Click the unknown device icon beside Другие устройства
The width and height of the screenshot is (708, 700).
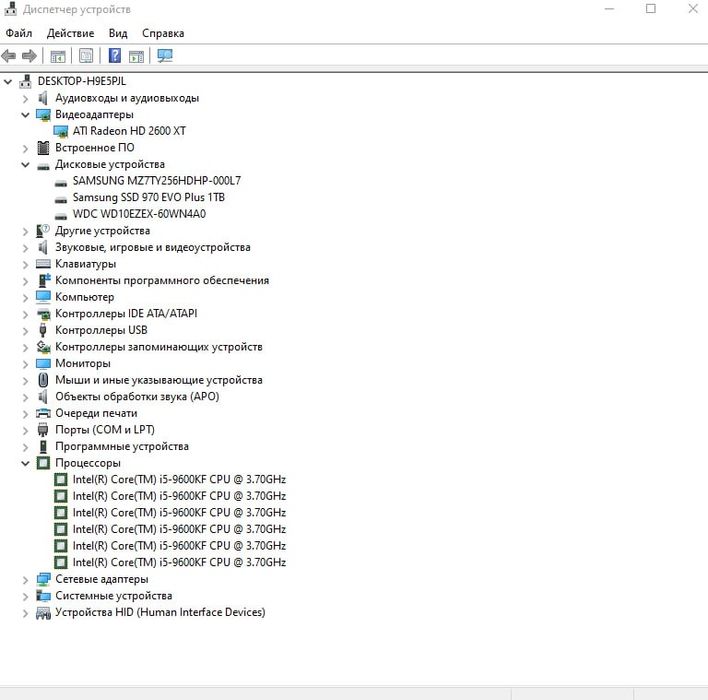(43, 231)
